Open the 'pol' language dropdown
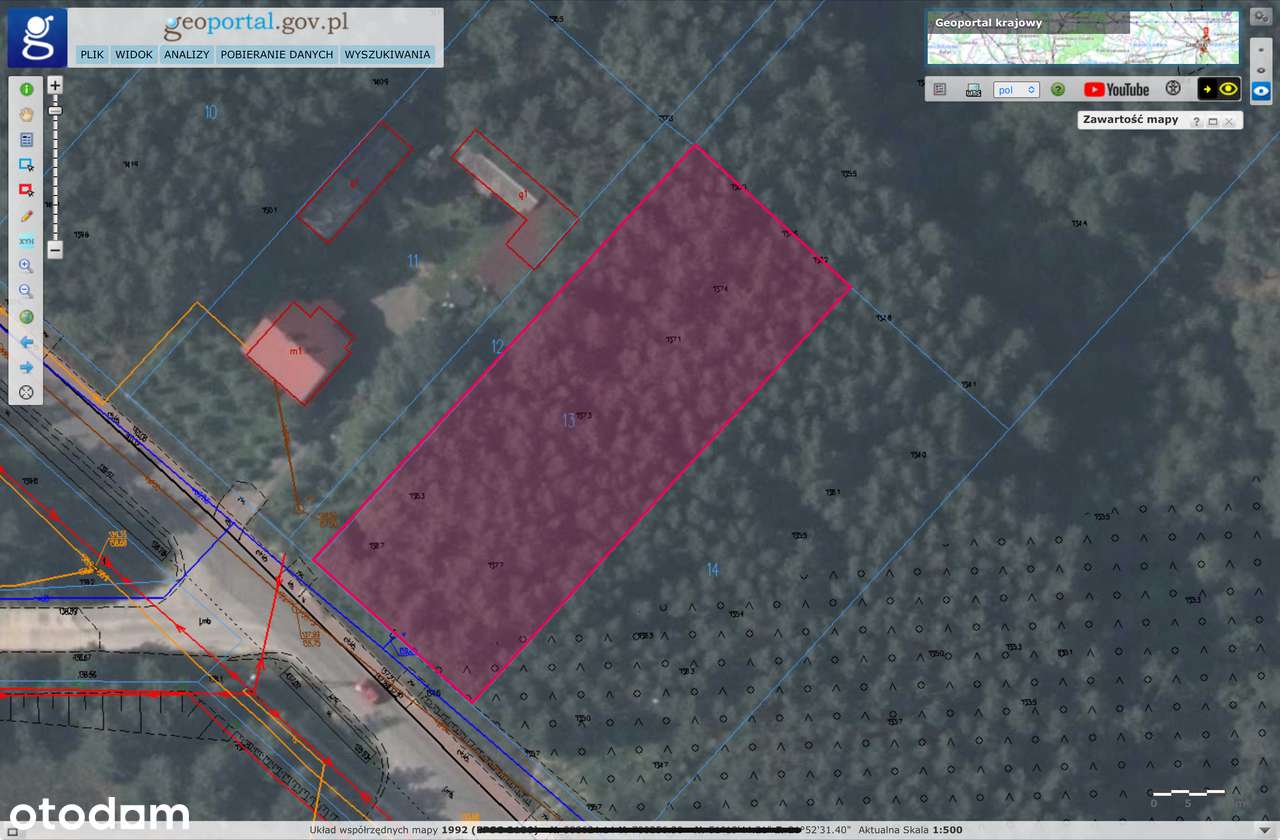 tap(1016, 89)
